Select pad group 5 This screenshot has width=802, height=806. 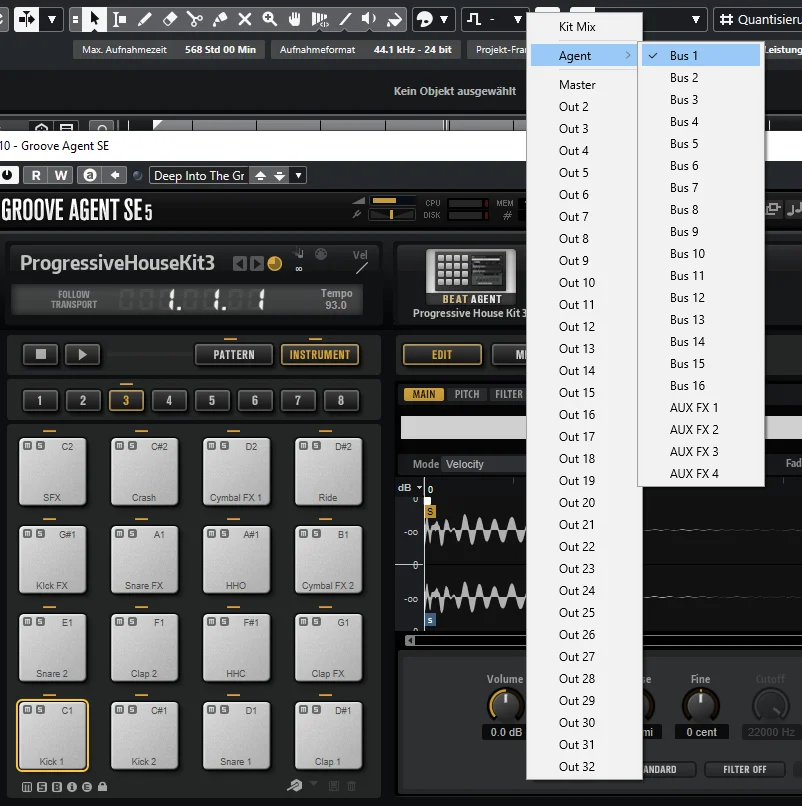pyautogui.click(x=212, y=400)
